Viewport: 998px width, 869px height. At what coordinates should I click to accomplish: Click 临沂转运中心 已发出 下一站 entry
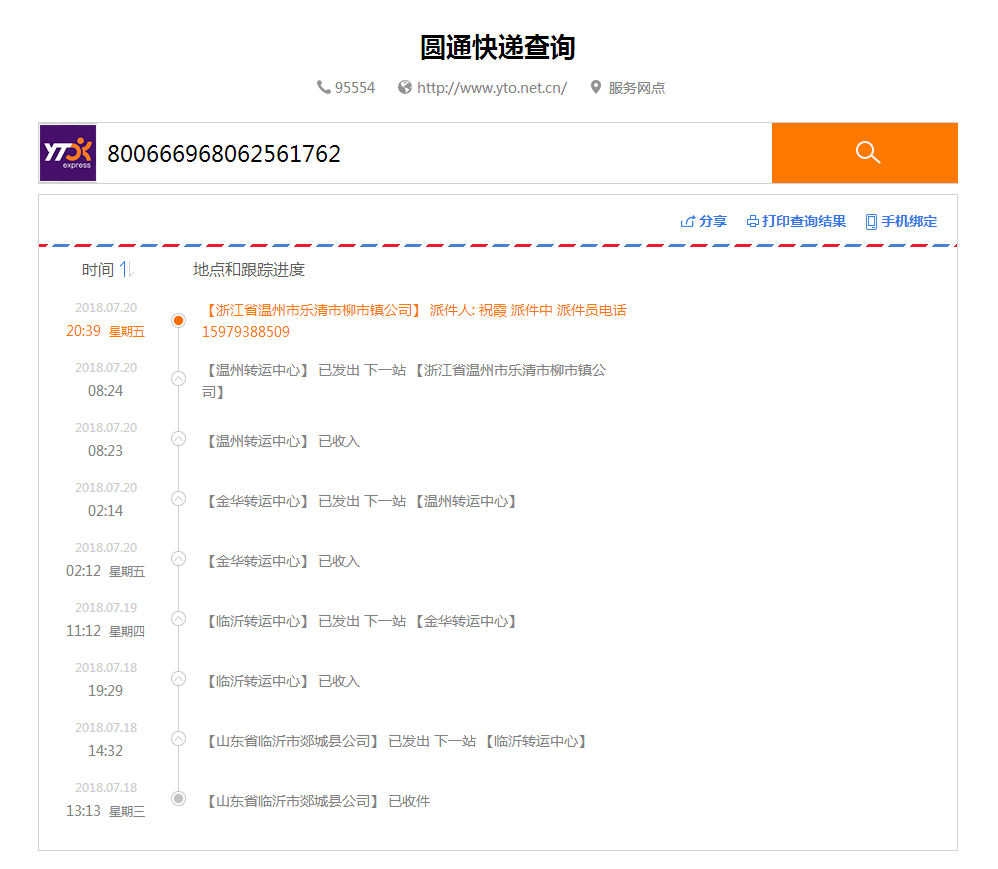click(359, 621)
